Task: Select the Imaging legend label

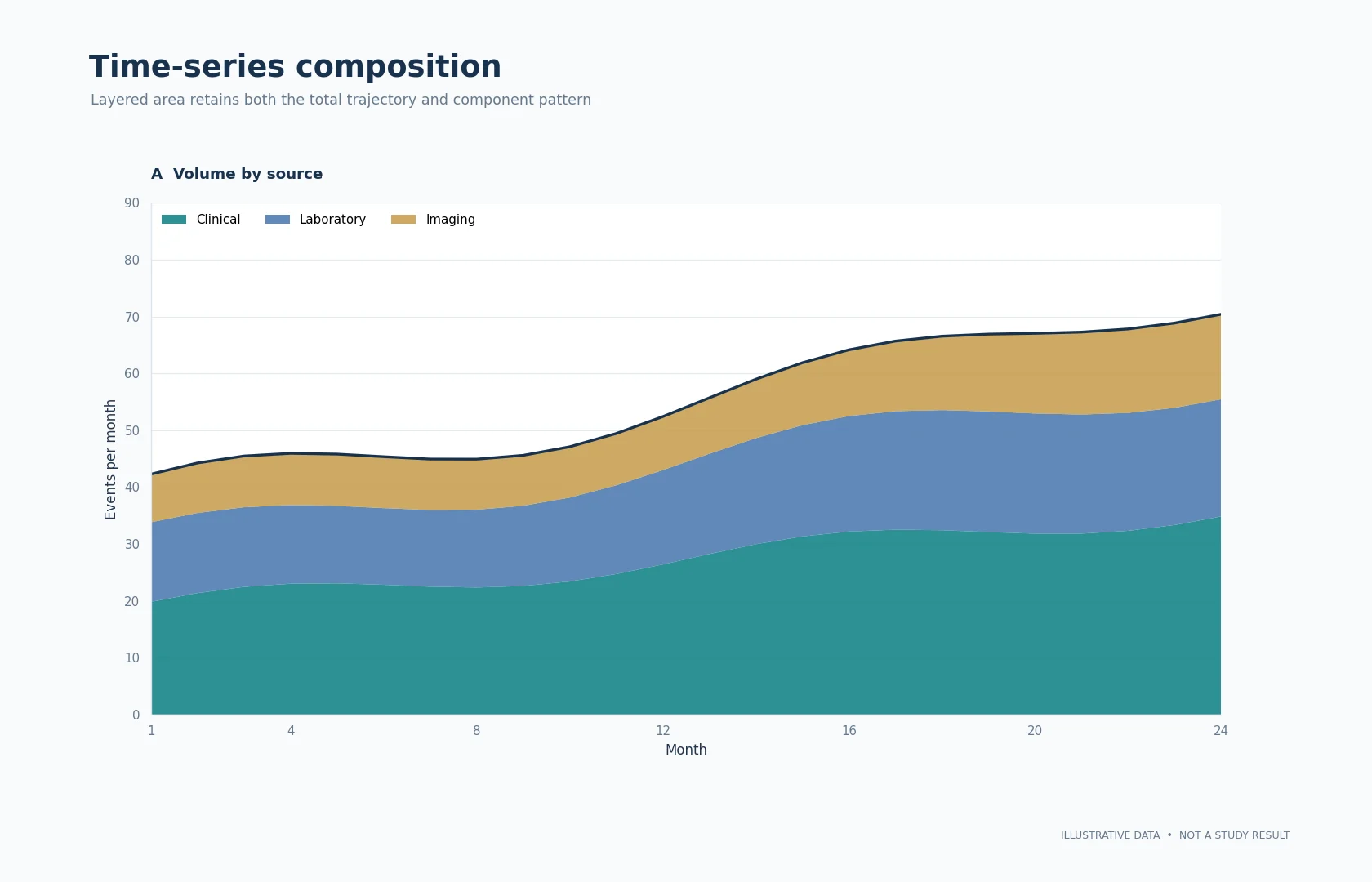Action: pyautogui.click(x=450, y=220)
